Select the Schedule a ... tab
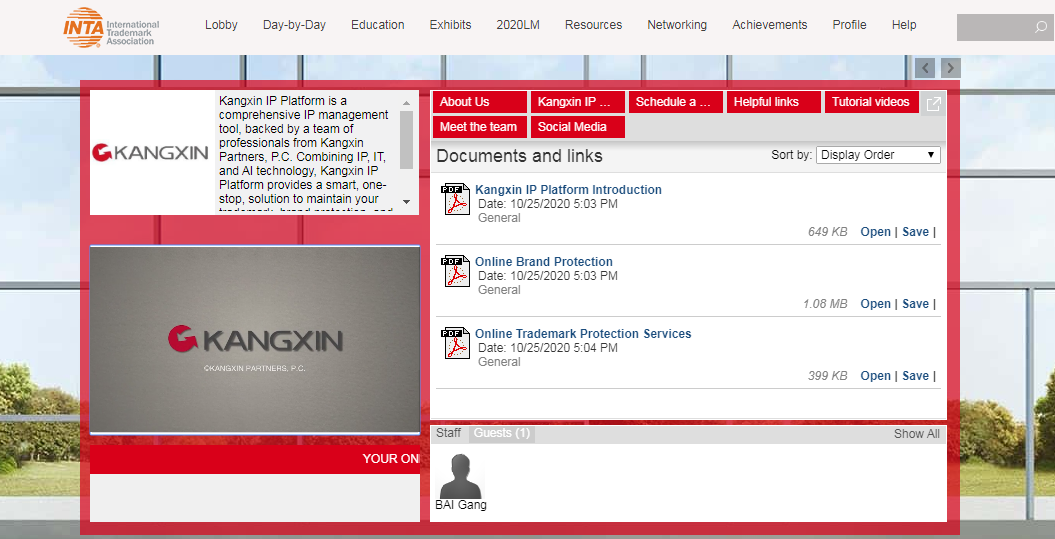 676,102
